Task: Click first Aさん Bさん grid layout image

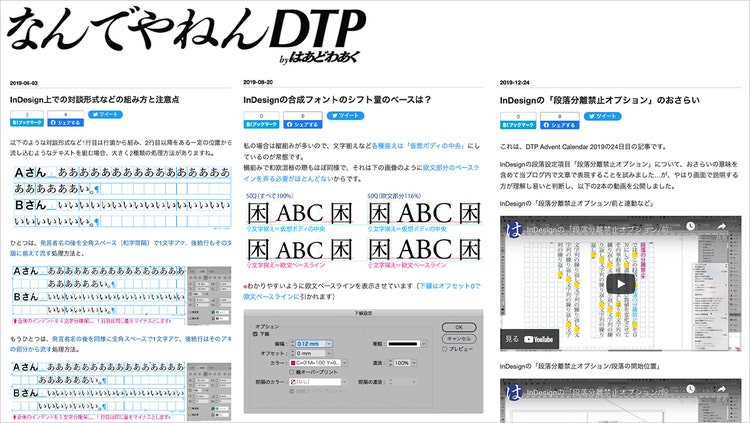Action: click(x=121, y=197)
